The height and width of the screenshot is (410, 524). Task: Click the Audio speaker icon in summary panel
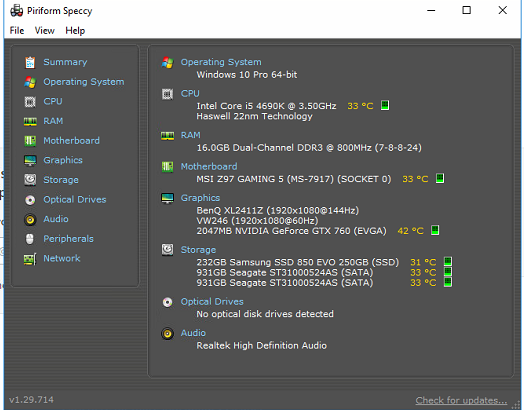click(167, 333)
